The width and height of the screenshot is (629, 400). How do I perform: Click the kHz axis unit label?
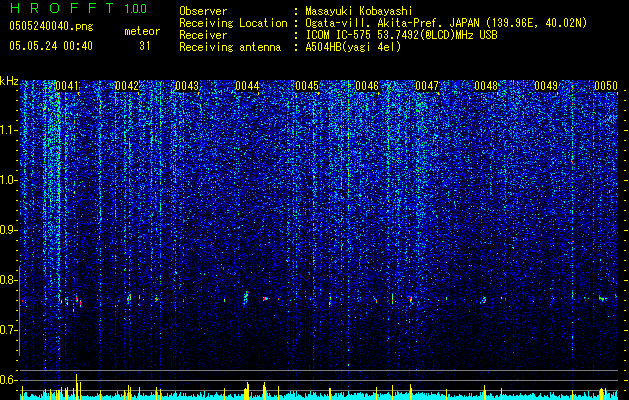point(9,81)
